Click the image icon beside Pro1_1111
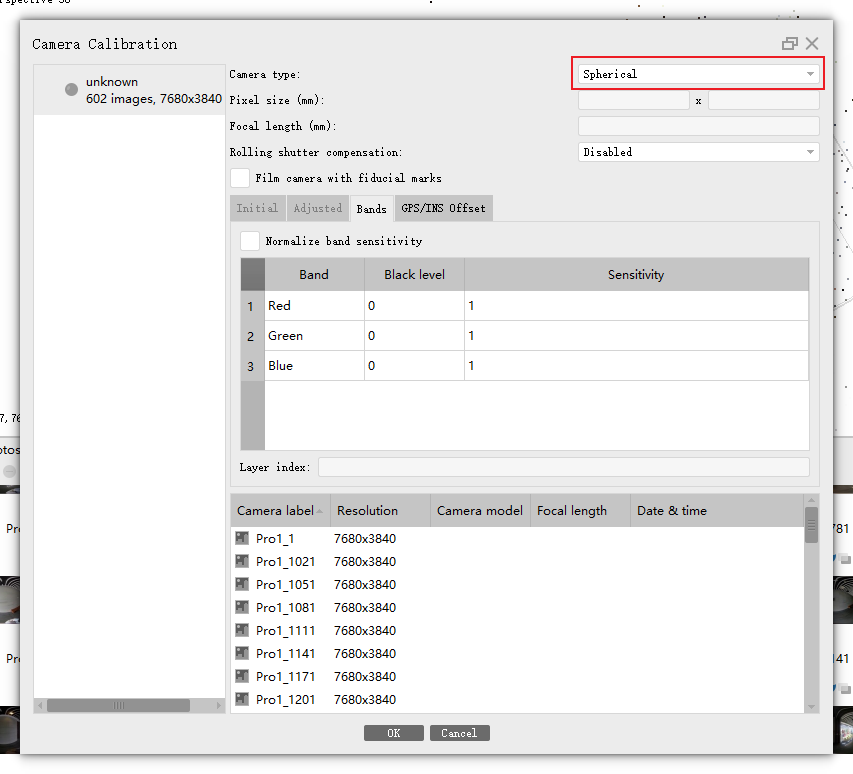The height and width of the screenshot is (774, 853). [x=242, y=630]
